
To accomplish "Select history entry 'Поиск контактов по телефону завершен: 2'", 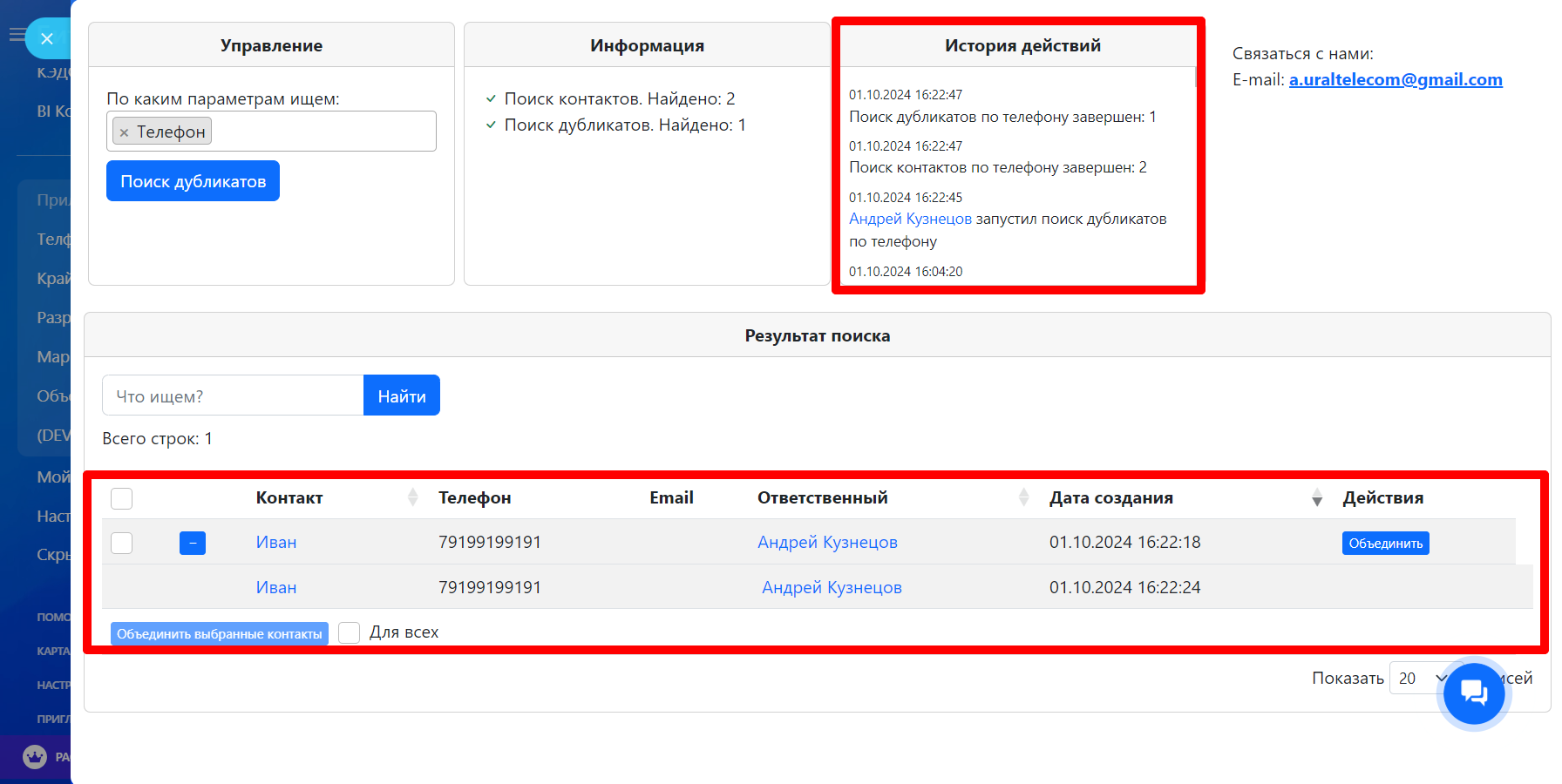I will [998, 167].
